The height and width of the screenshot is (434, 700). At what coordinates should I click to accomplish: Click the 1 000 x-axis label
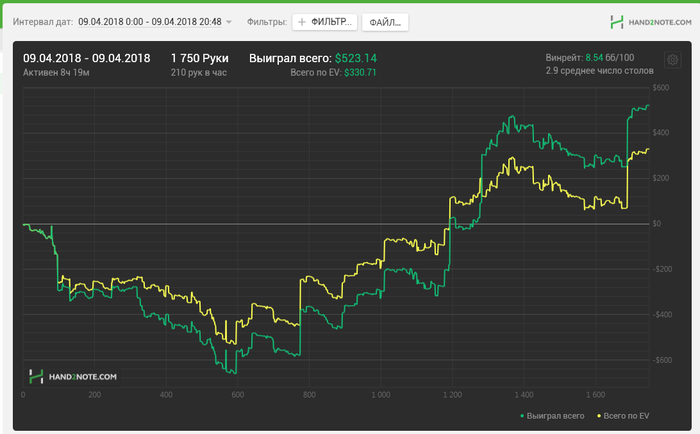pyautogui.click(x=381, y=395)
